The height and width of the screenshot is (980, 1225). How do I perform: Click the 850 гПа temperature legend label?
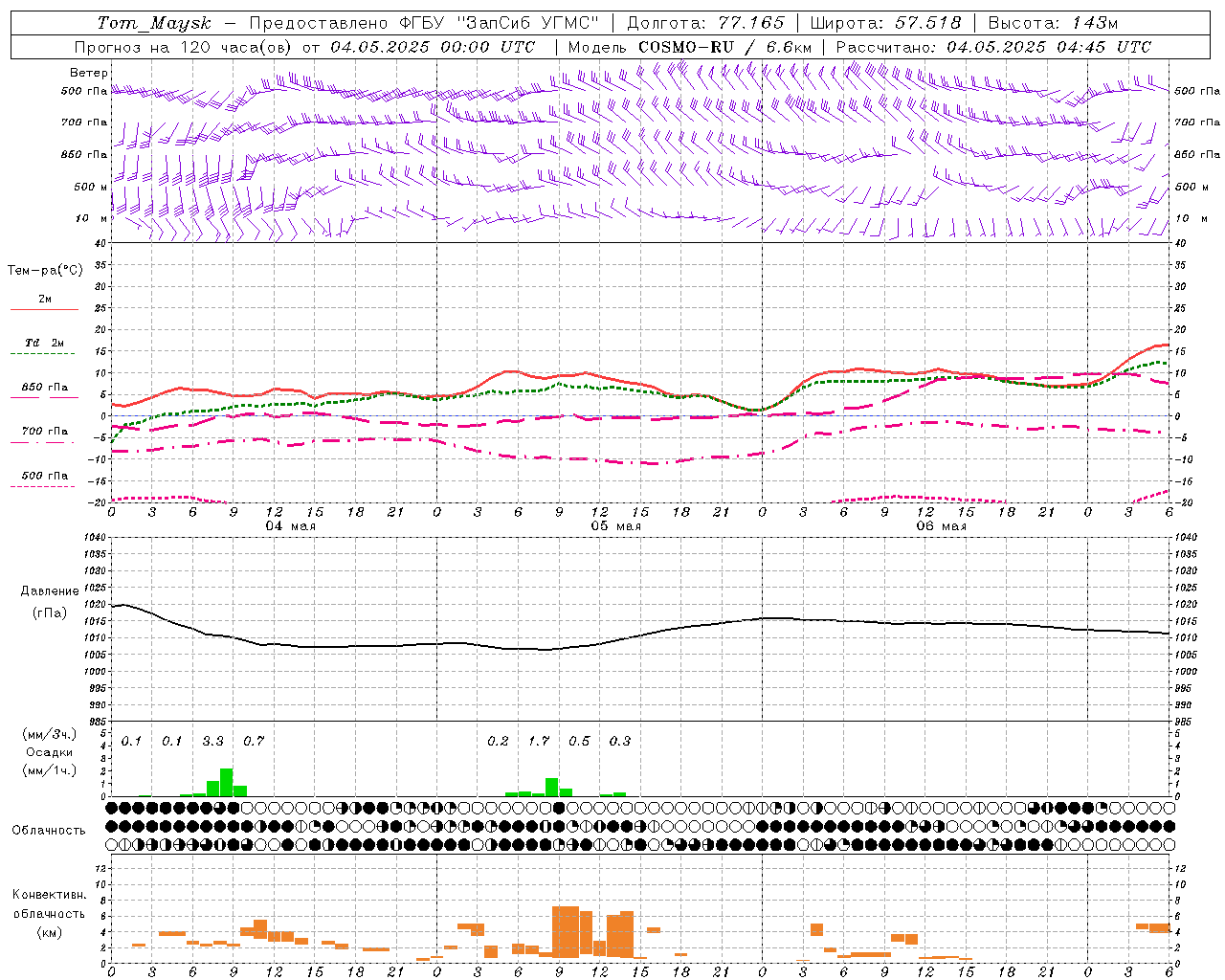45,388
